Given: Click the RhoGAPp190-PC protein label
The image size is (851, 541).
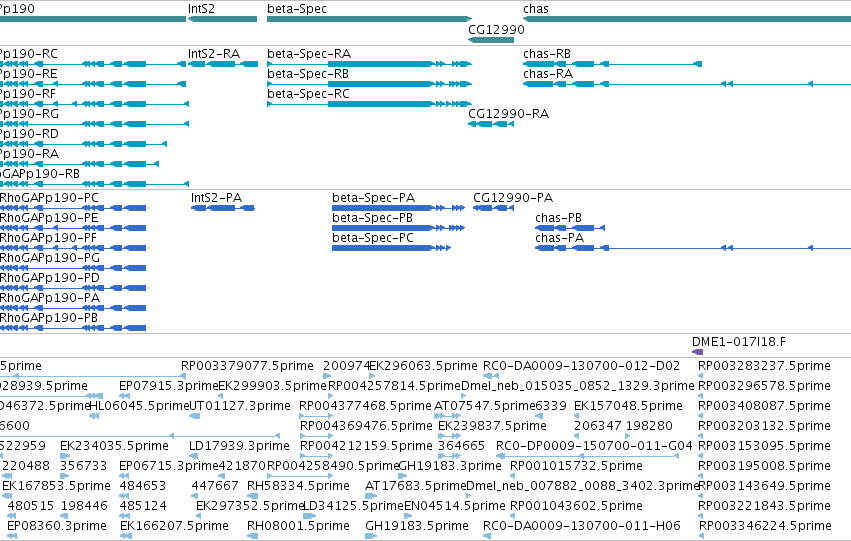Looking at the screenshot, I should [49, 198].
